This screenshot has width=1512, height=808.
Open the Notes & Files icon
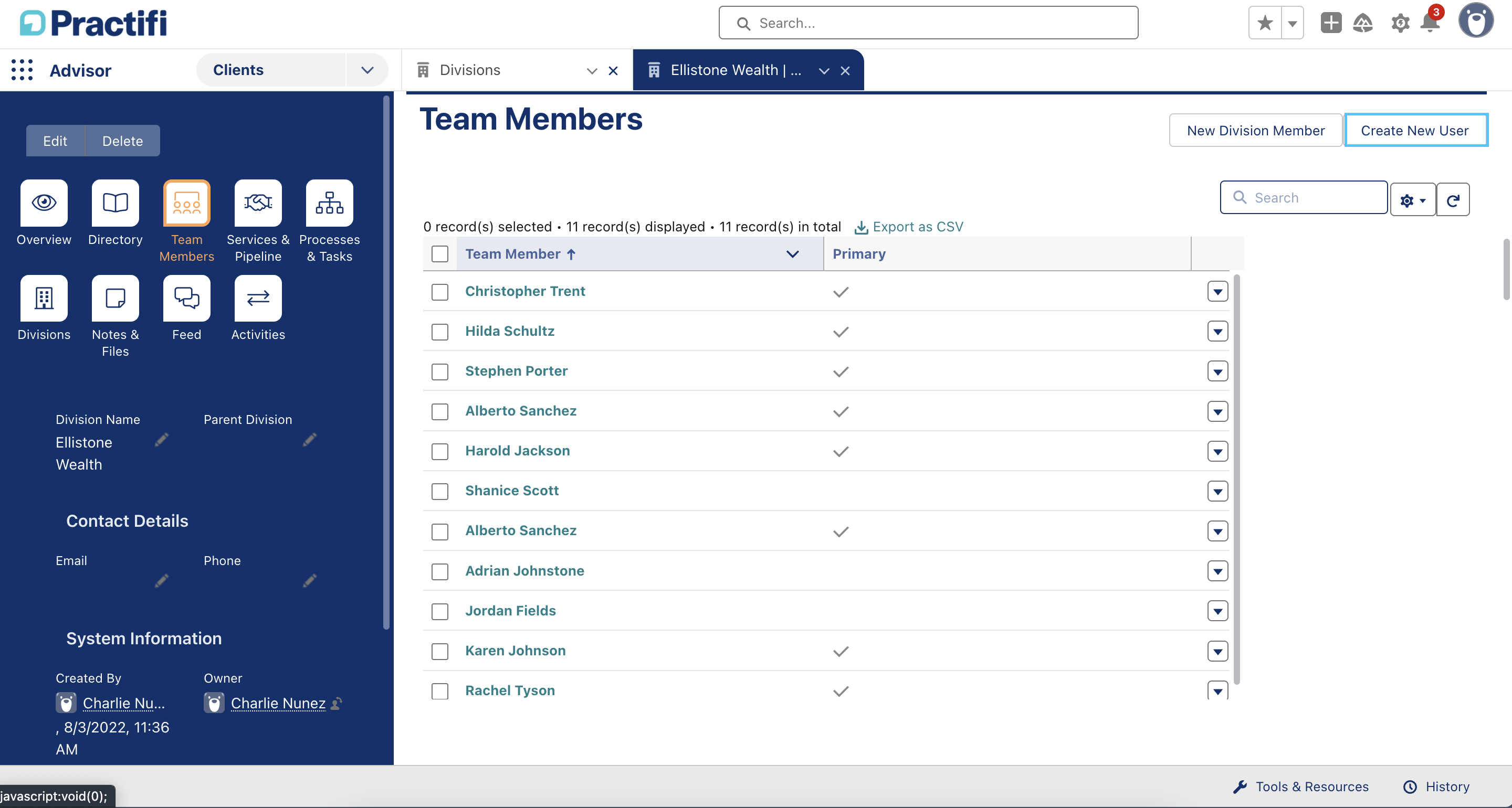coord(115,298)
